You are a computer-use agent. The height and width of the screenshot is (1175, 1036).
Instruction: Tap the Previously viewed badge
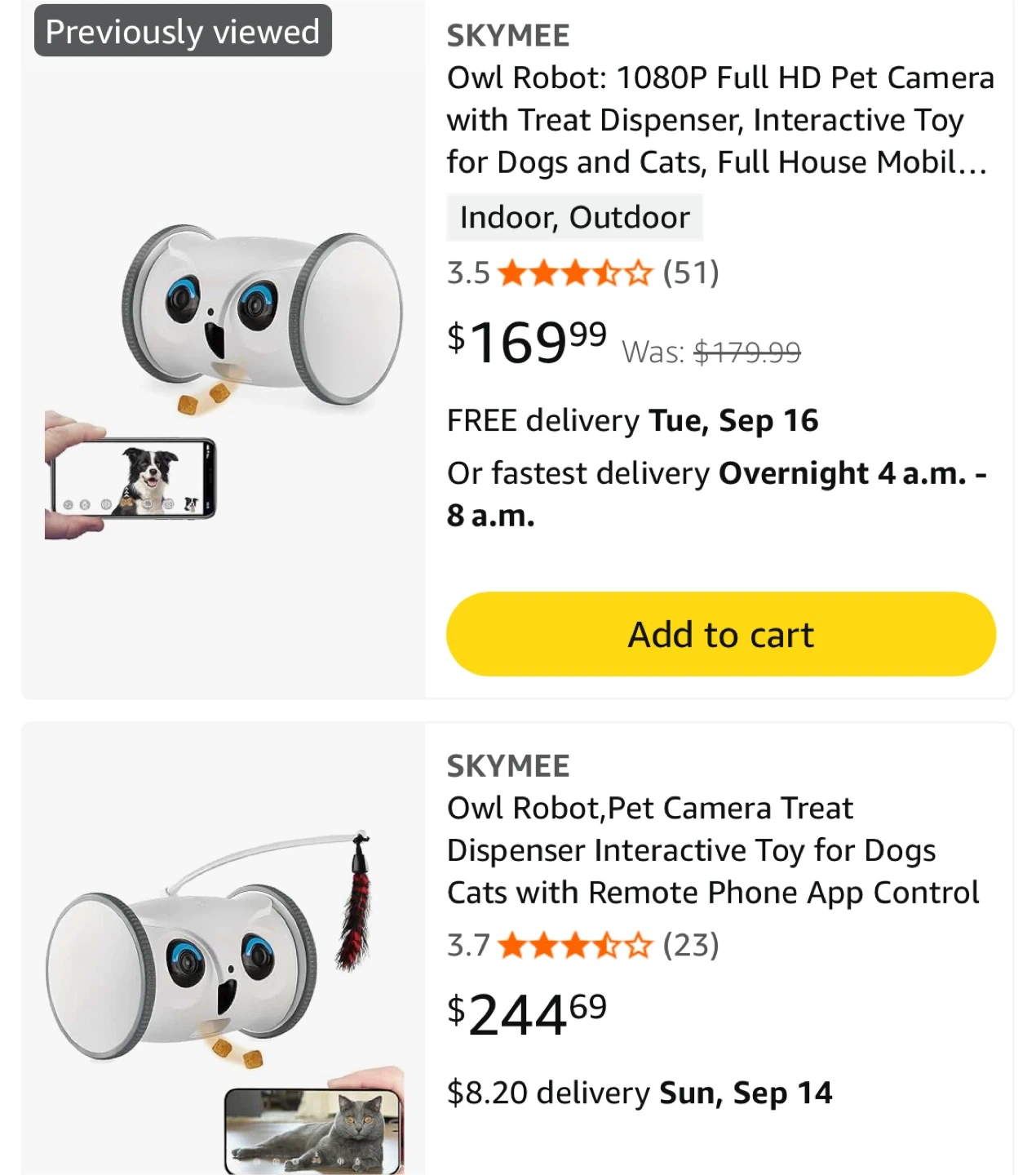click(183, 32)
